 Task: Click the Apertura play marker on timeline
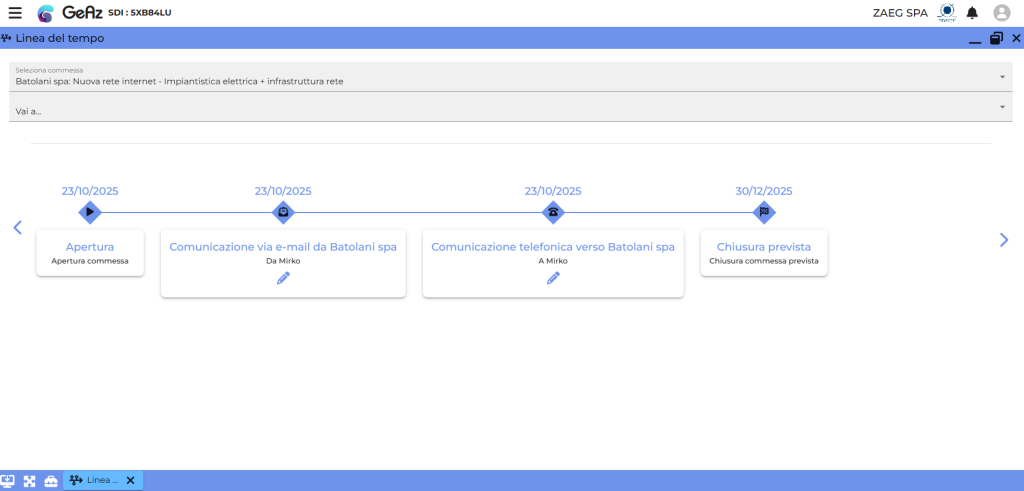pyautogui.click(x=90, y=212)
